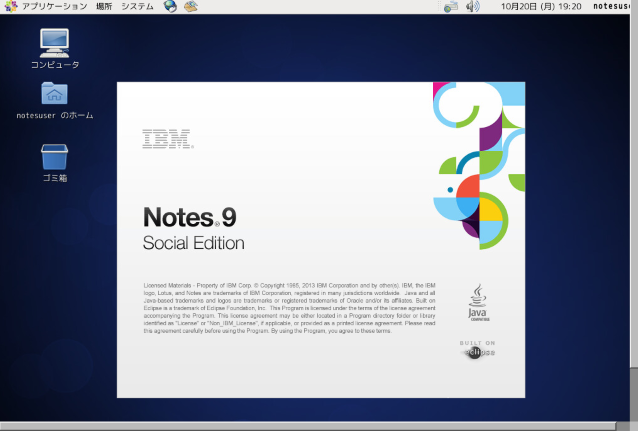This screenshot has width=638, height=431.
Task: Click the Java logo on splash screen
Action: tap(478, 303)
